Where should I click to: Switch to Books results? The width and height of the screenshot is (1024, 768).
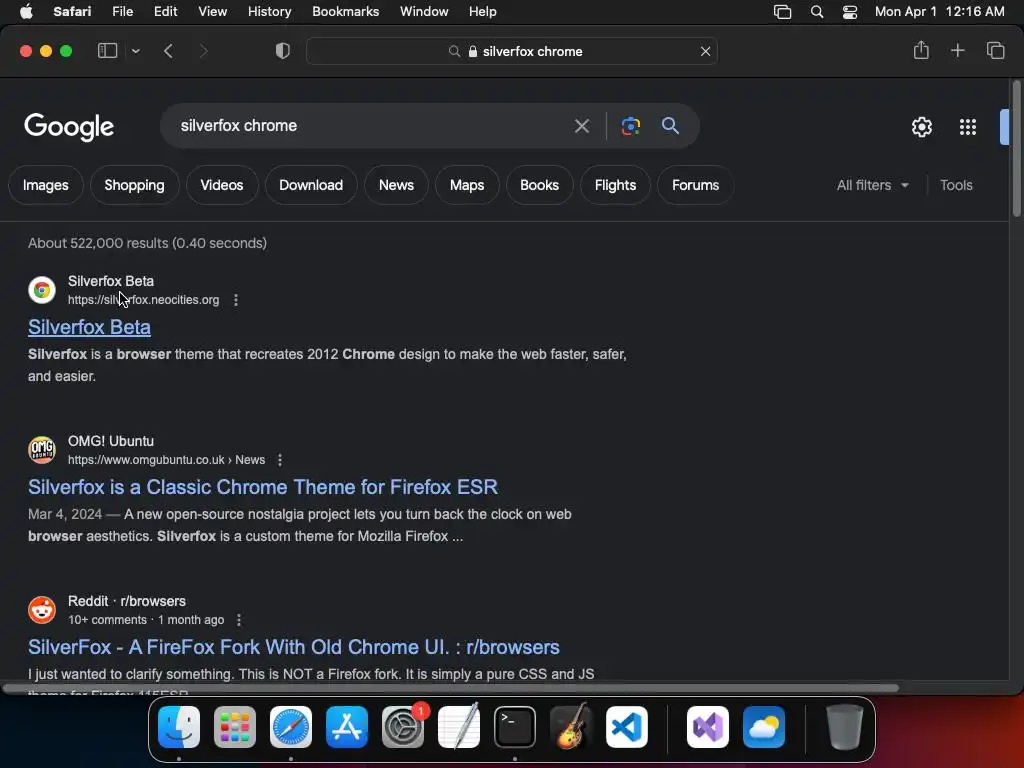click(539, 185)
